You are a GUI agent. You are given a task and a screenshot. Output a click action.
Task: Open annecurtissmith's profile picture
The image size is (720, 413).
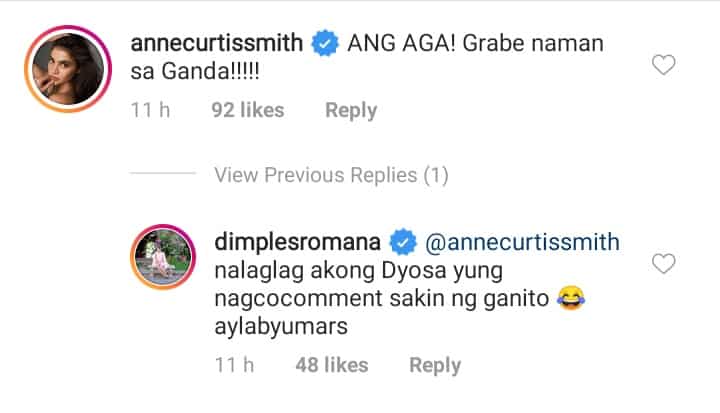[x=68, y=69]
